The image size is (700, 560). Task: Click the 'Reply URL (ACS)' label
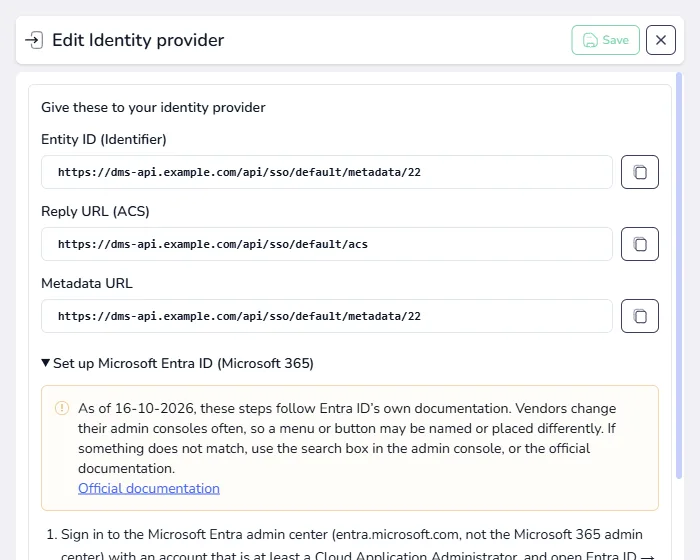[x=95, y=211]
